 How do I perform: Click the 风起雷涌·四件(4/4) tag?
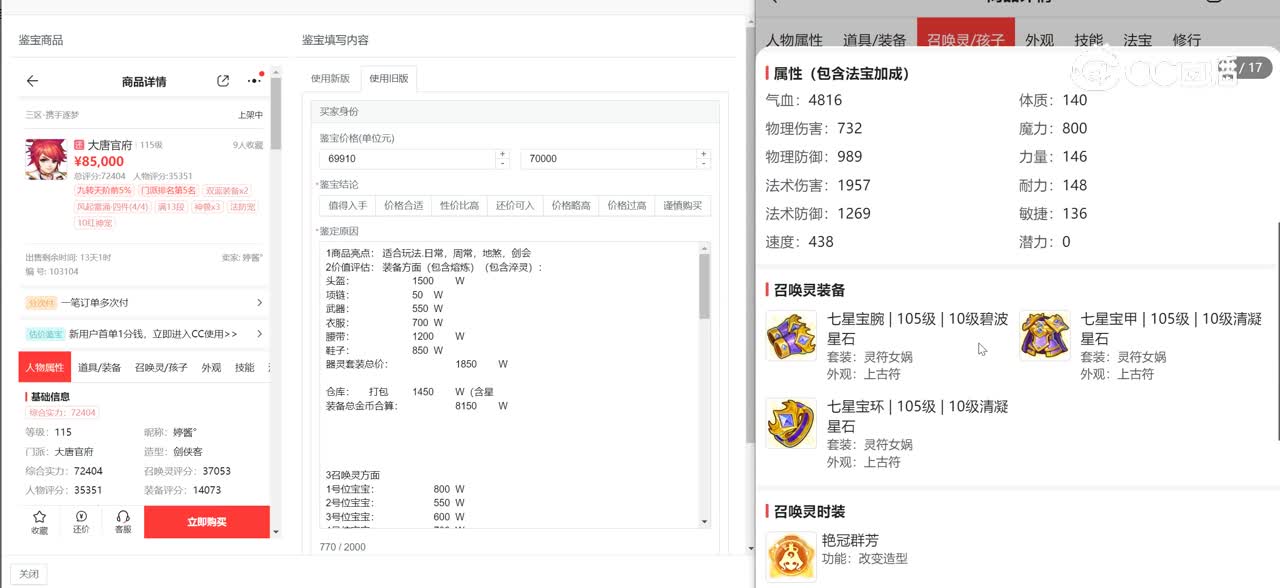click(x=113, y=207)
